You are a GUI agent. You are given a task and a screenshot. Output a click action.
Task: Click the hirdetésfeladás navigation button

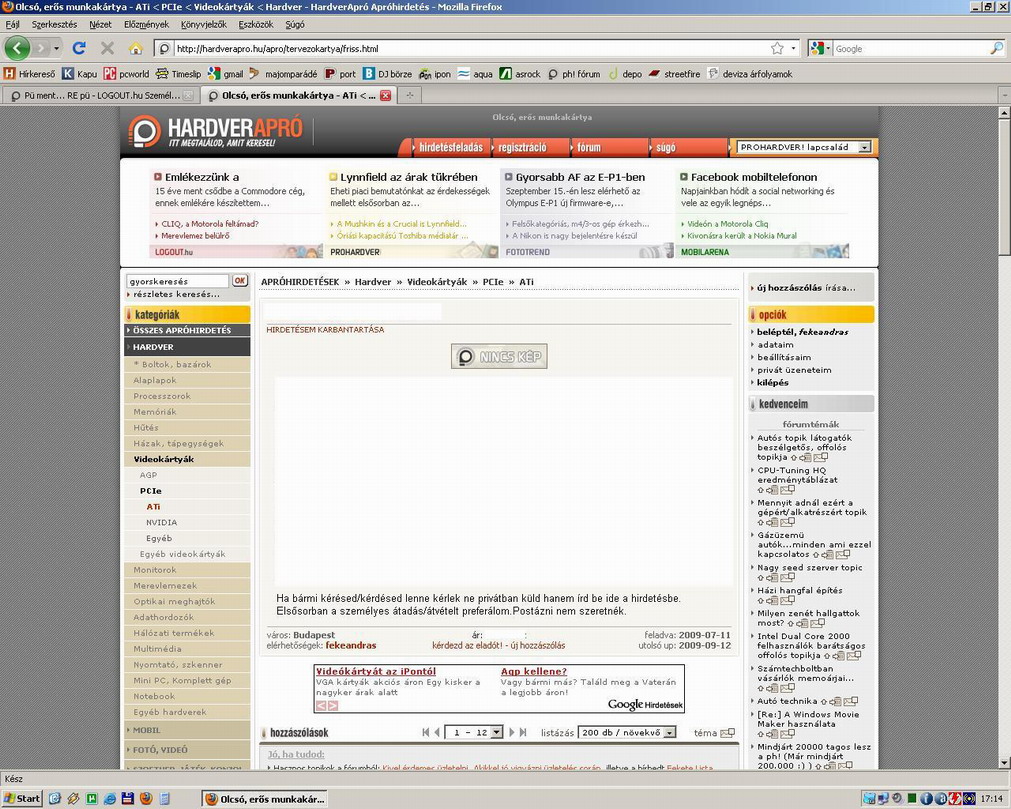tap(449, 148)
